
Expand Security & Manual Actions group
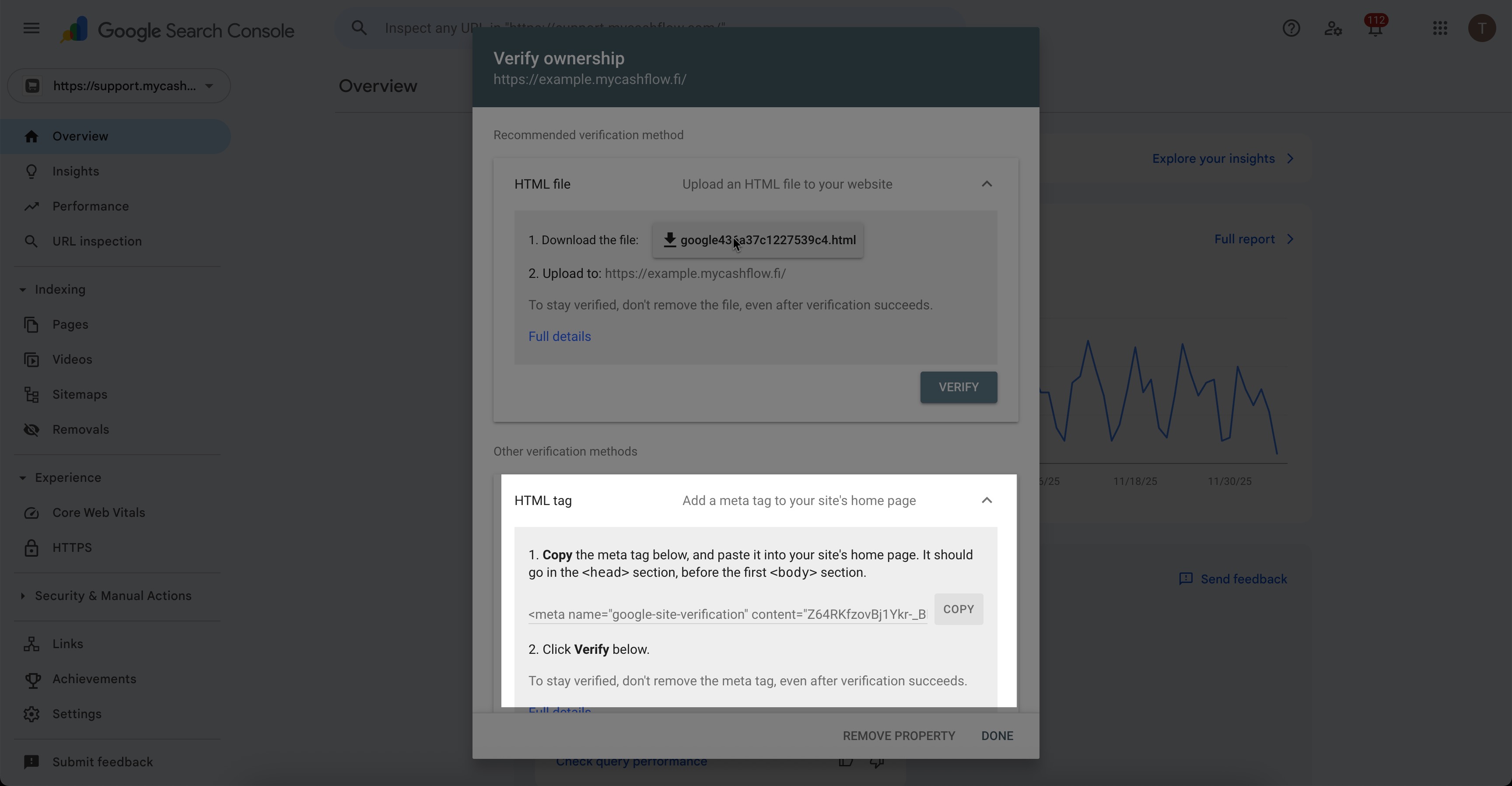pyautogui.click(x=22, y=596)
